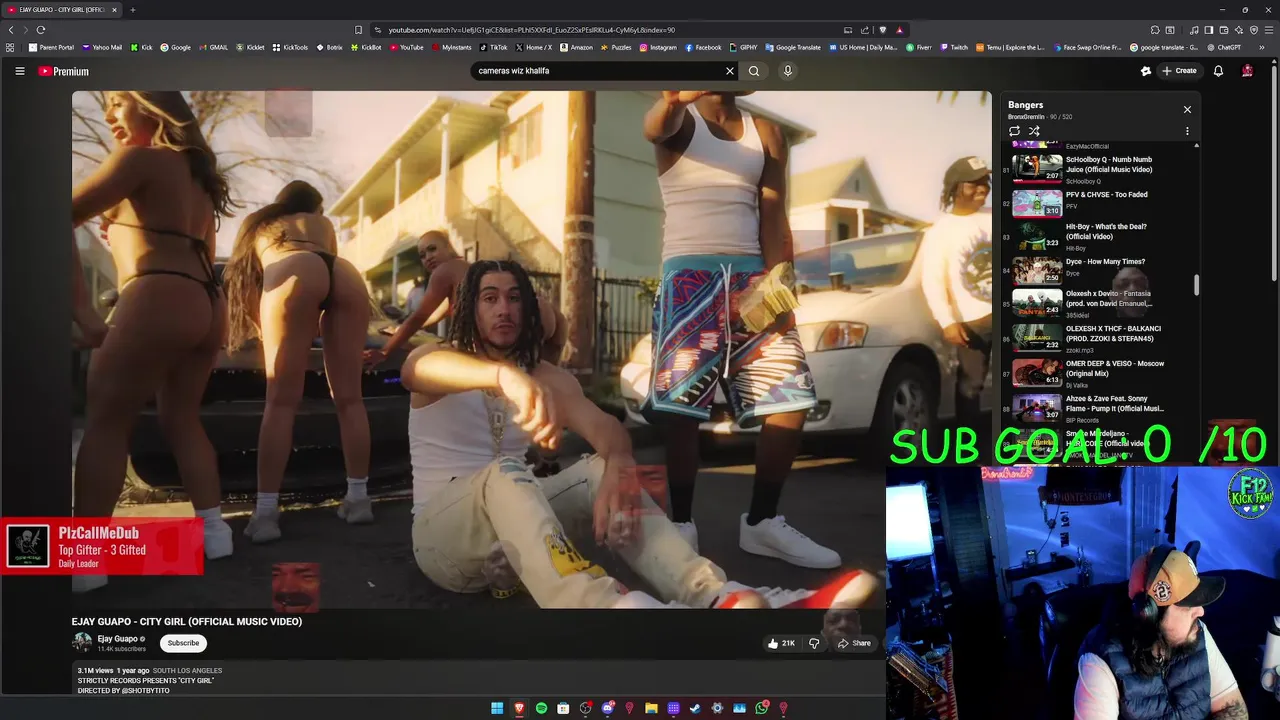1280x720 pixels.
Task: Open Steam from the taskbar
Action: pyautogui.click(x=695, y=708)
